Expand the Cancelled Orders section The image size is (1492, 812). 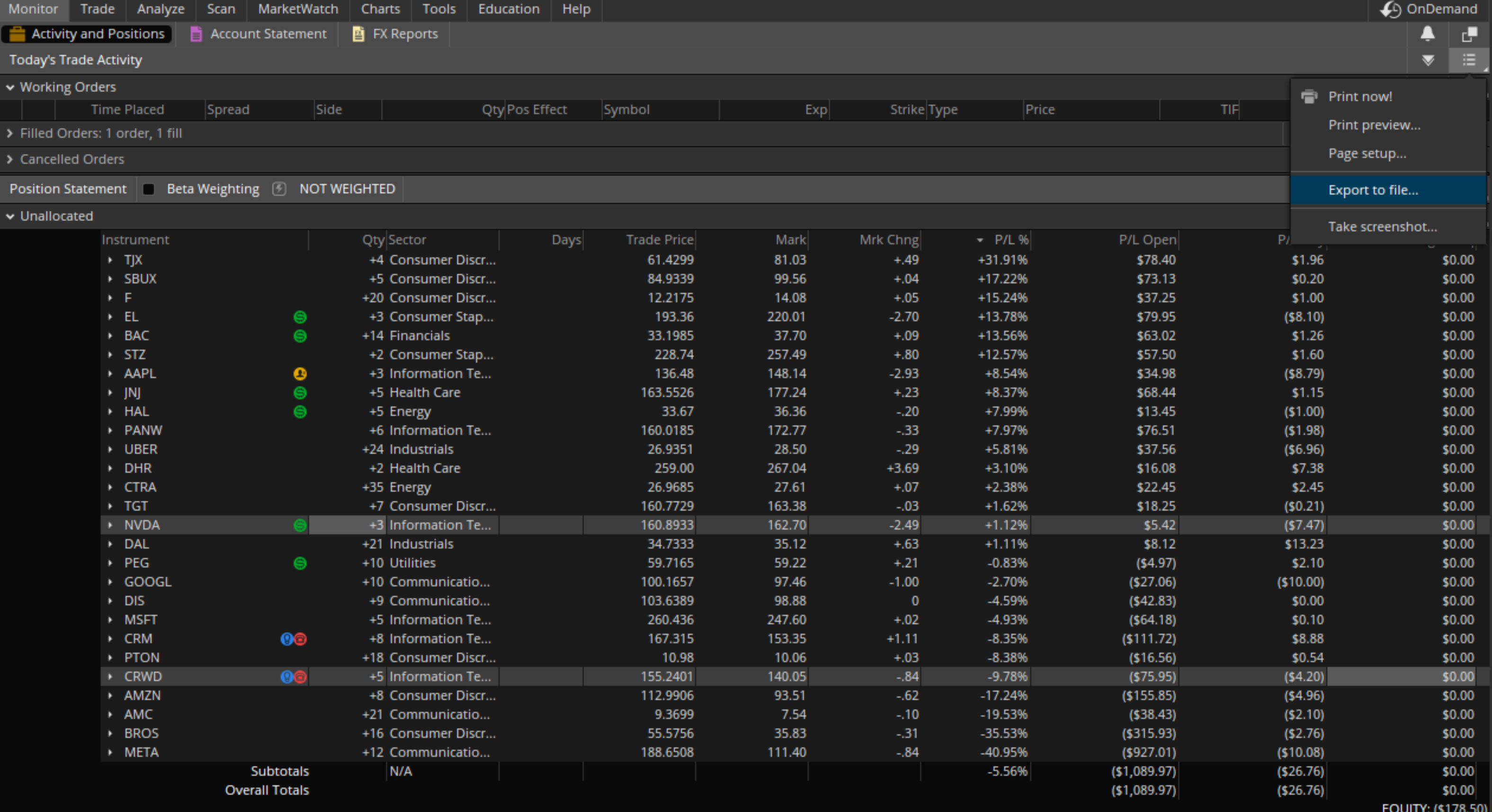[x=10, y=159]
